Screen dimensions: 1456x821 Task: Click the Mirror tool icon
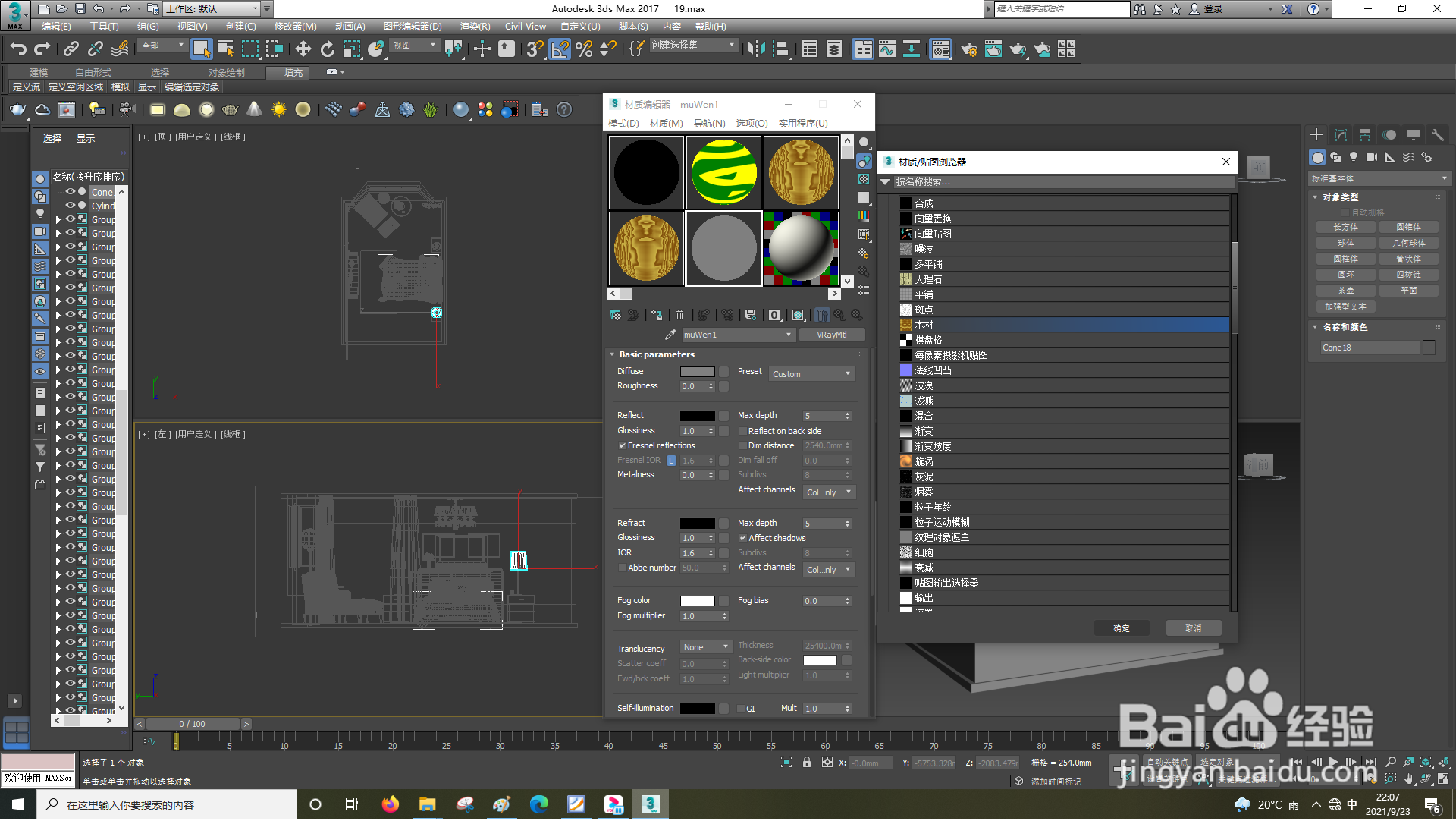(756, 50)
